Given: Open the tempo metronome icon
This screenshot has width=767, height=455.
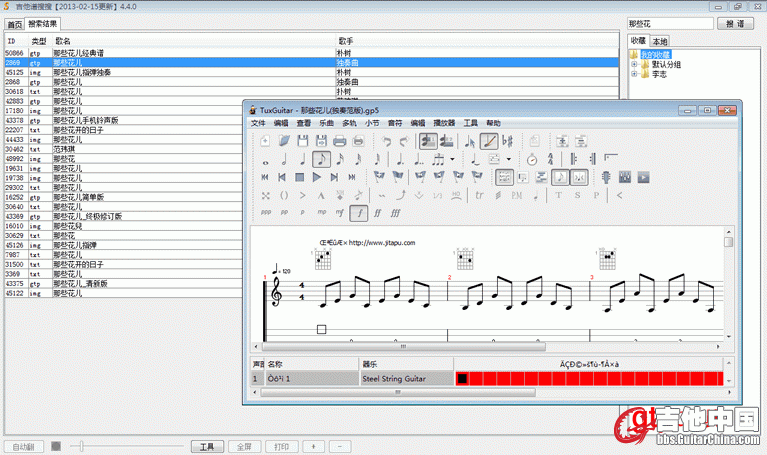Looking at the screenshot, I should coord(532,159).
